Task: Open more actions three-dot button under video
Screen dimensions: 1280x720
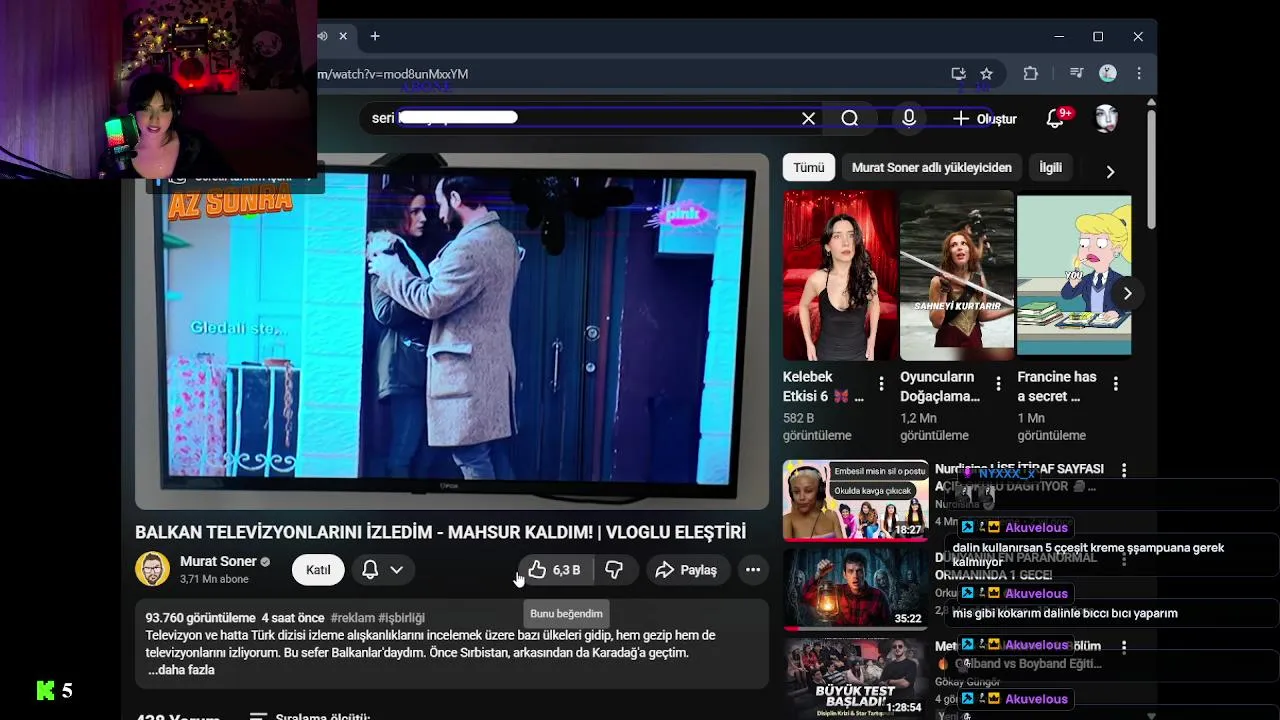Action: 753,569
